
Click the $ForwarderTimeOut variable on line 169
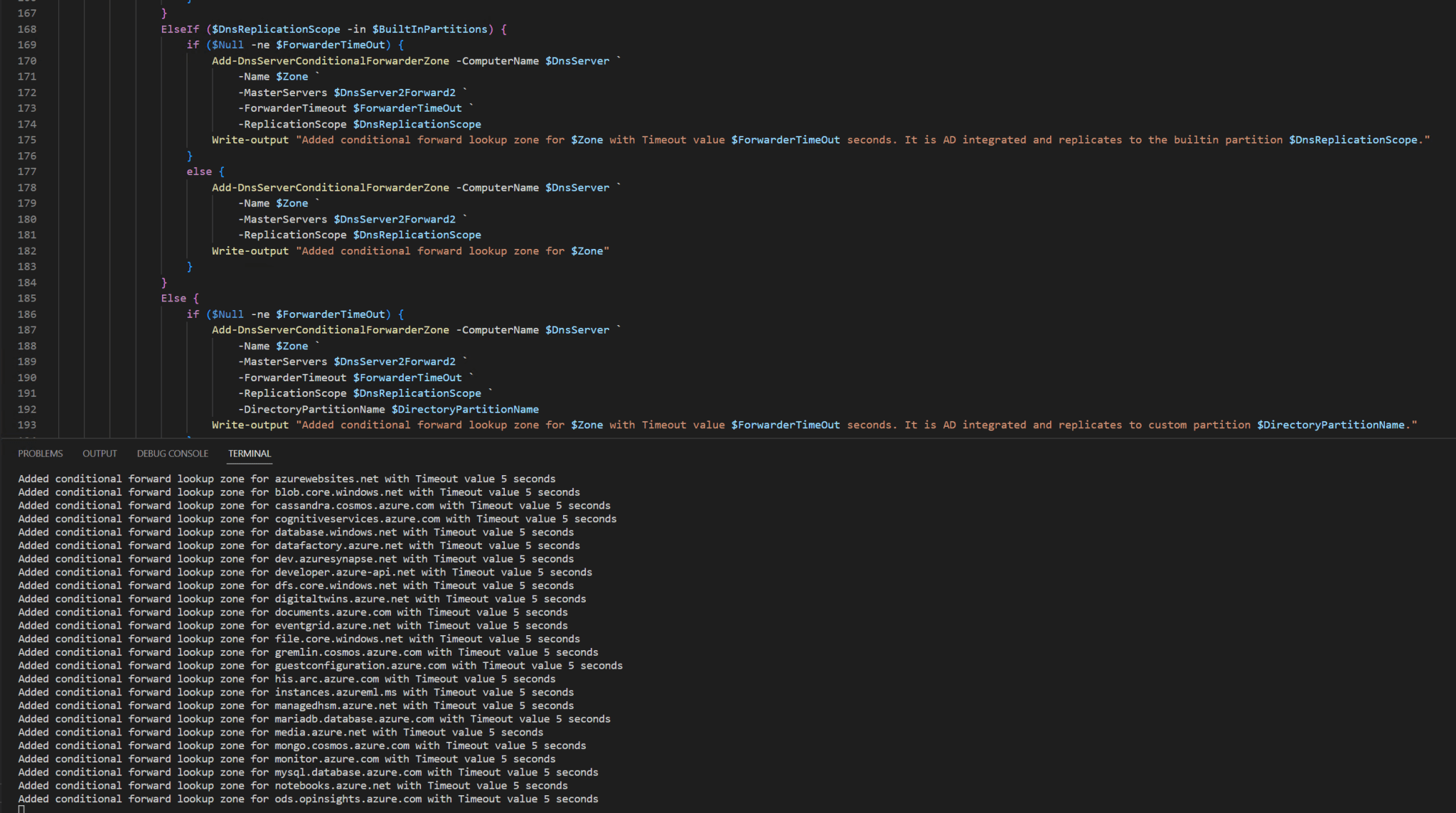331,44
